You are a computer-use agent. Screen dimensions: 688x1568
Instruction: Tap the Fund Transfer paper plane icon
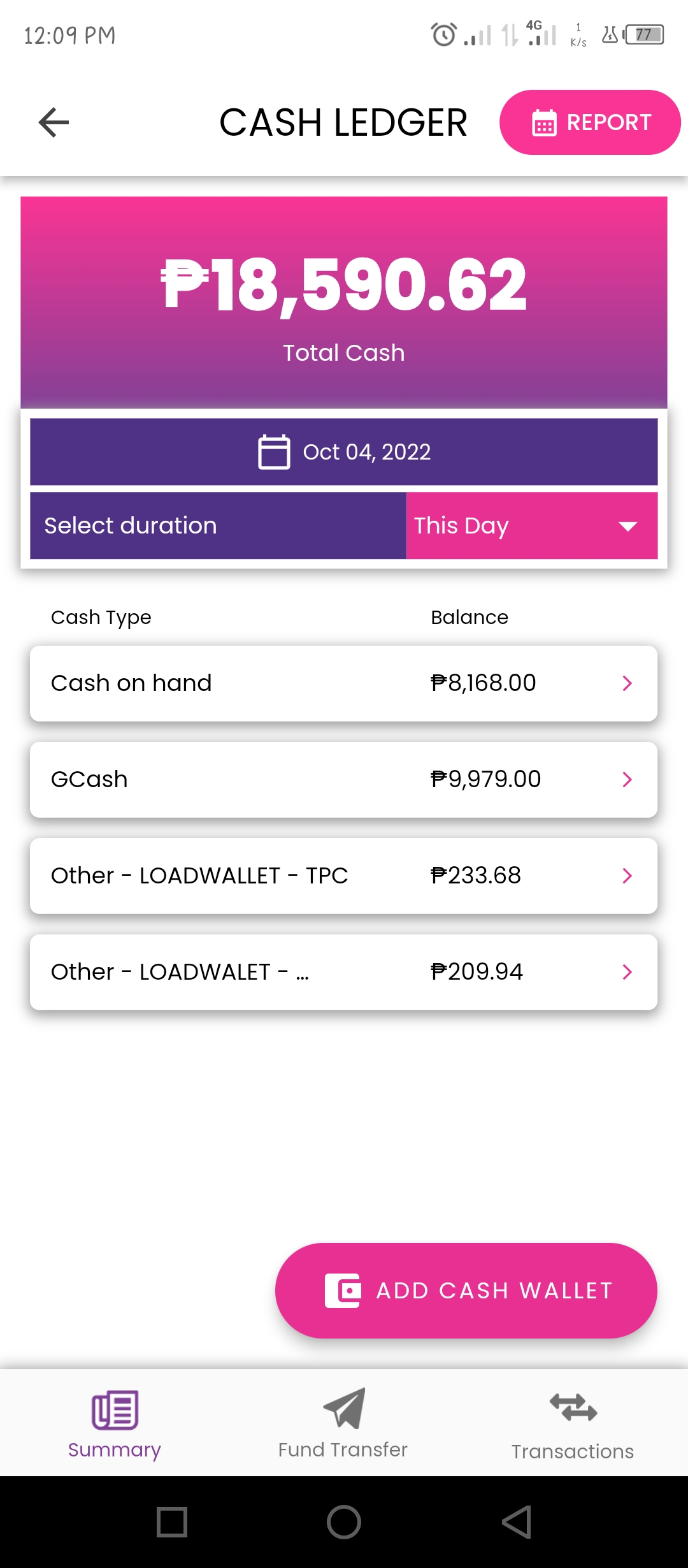pos(344,1408)
